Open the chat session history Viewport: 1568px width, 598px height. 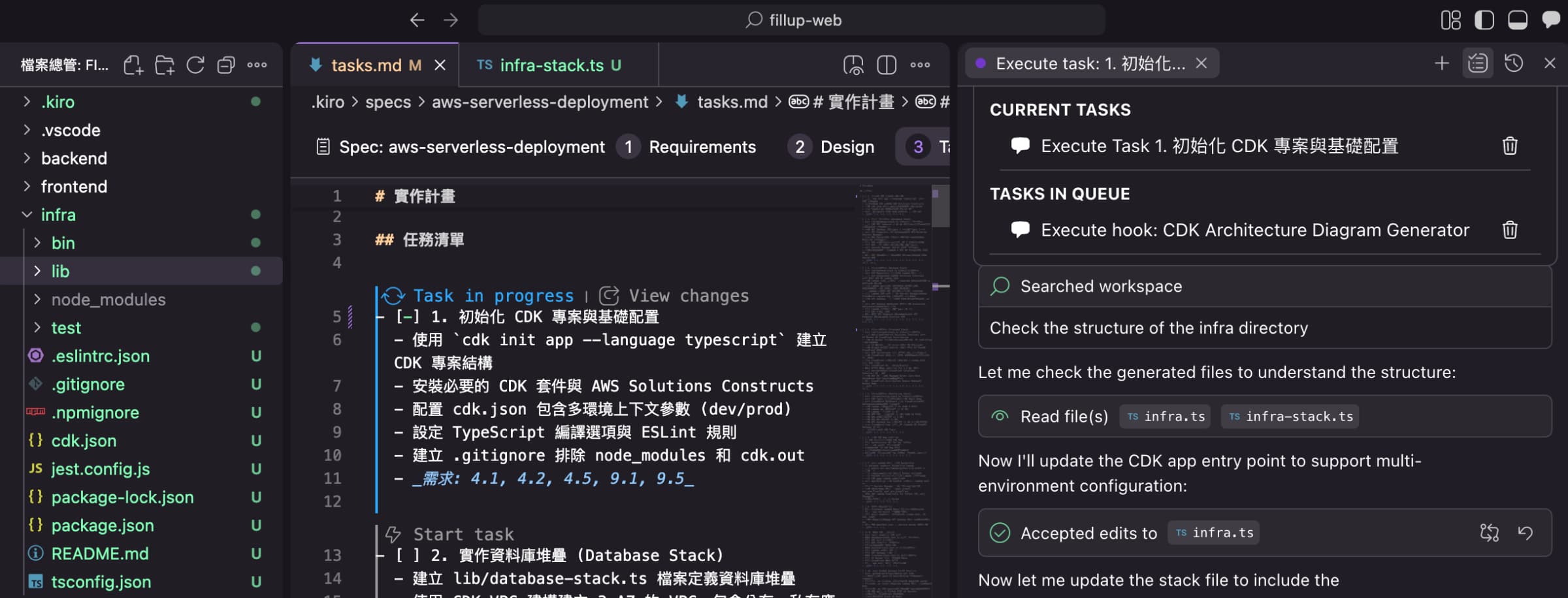pyautogui.click(x=1514, y=63)
